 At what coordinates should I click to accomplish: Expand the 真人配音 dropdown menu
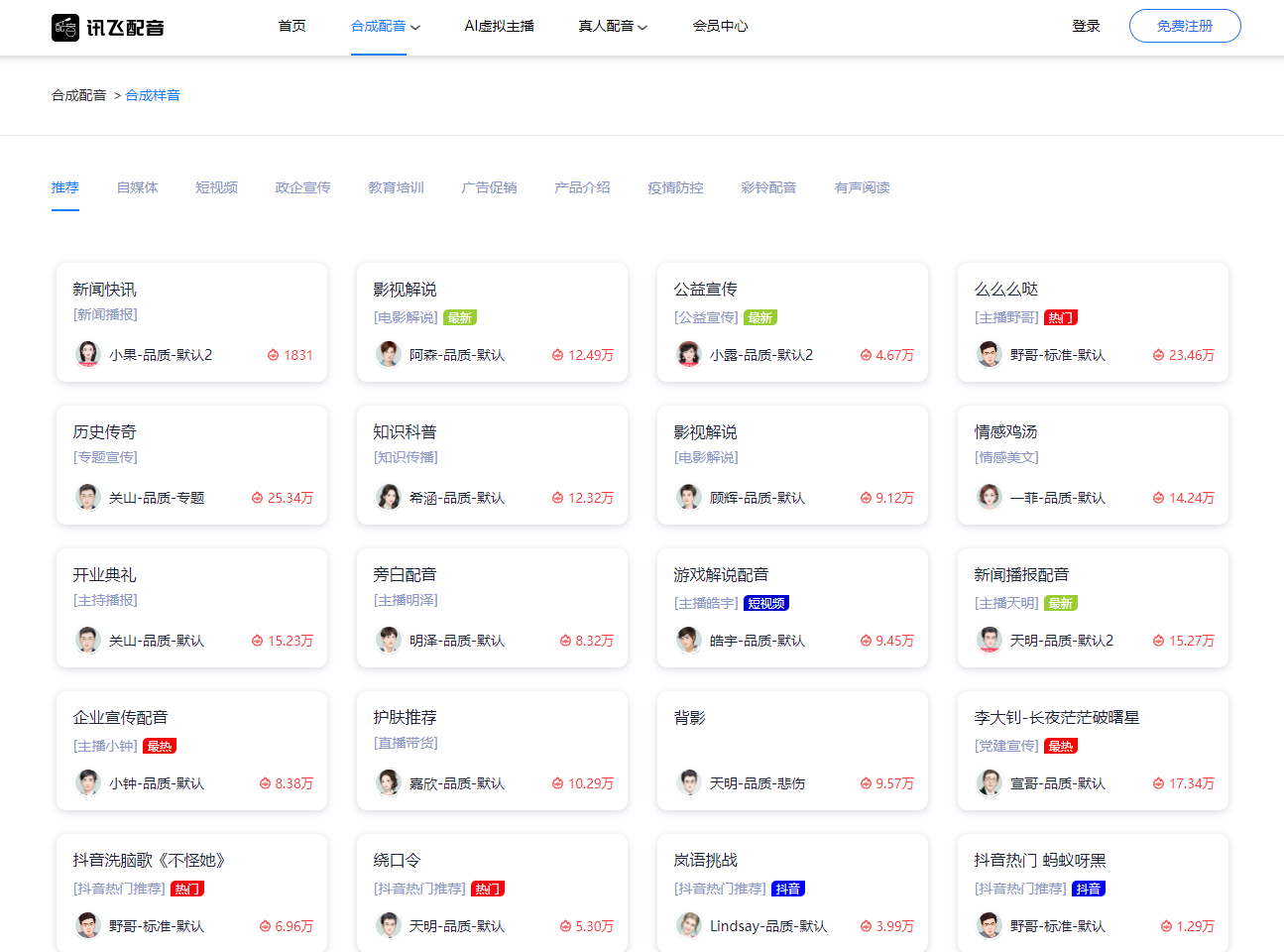613,26
